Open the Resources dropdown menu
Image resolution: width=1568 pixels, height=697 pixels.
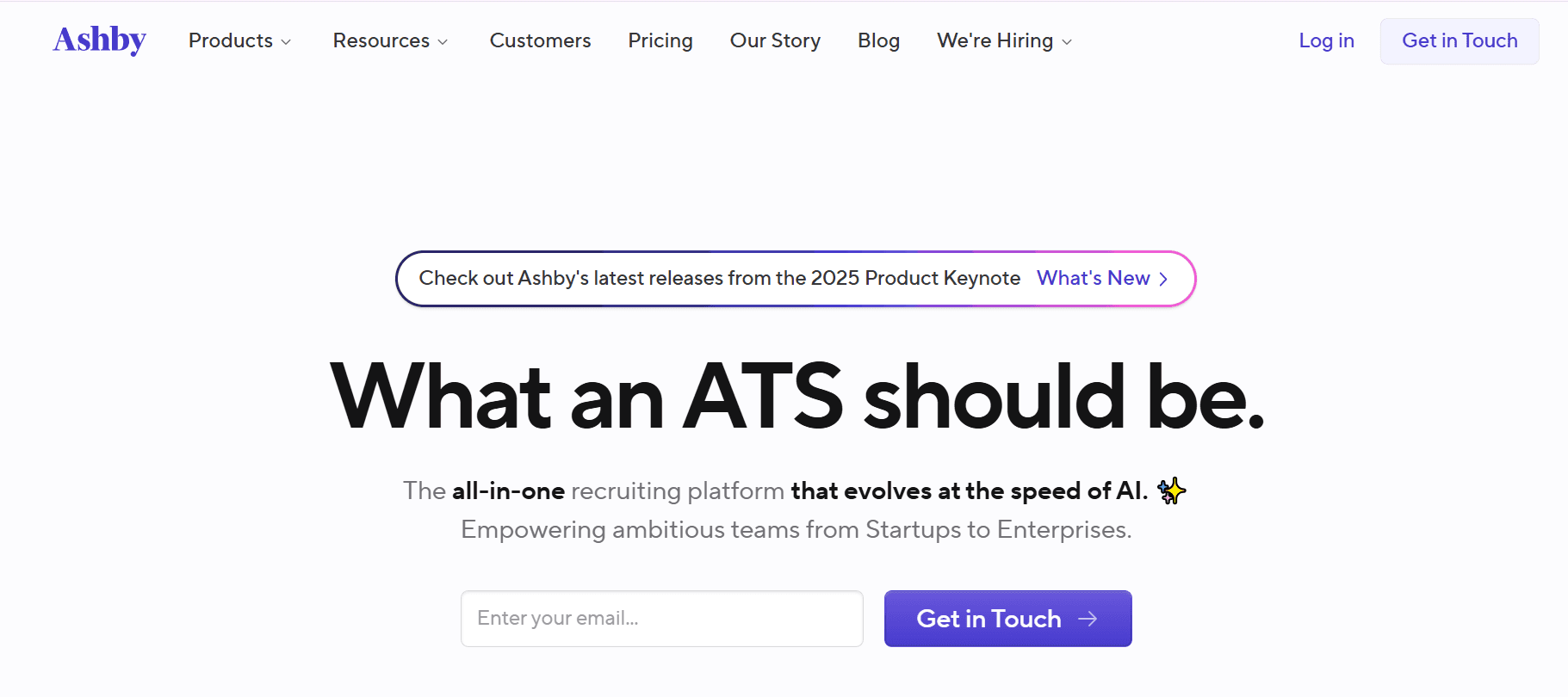pyautogui.click(x=390, y=40)
